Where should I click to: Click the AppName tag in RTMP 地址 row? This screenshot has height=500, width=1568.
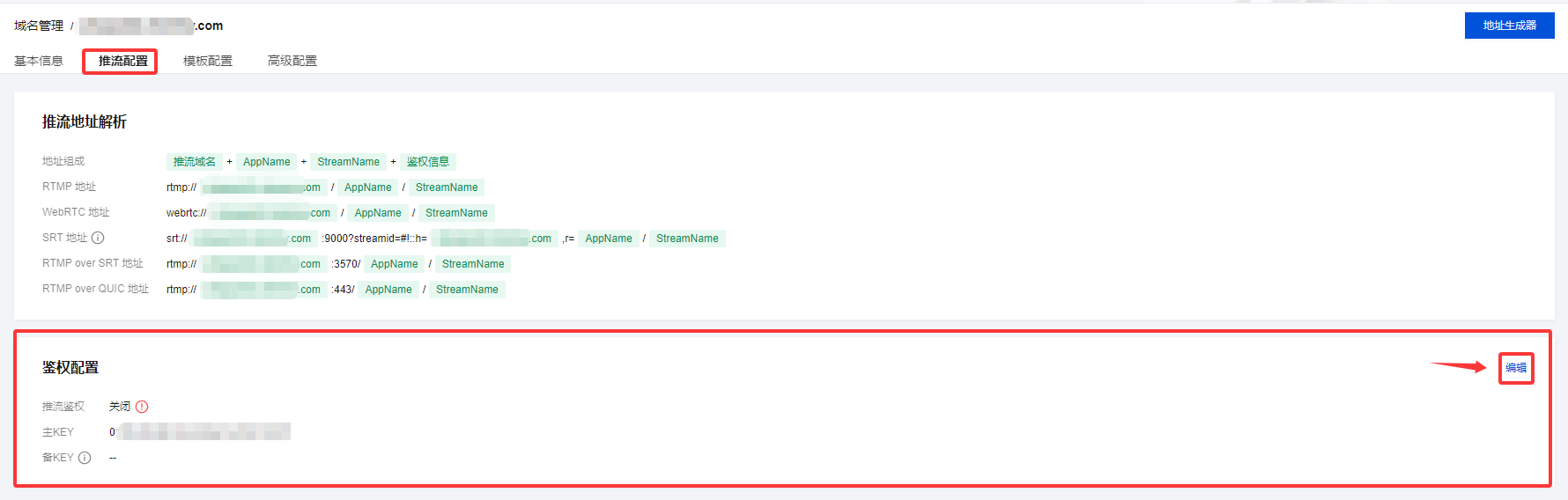pyautogui.click(x=367, y=187)
